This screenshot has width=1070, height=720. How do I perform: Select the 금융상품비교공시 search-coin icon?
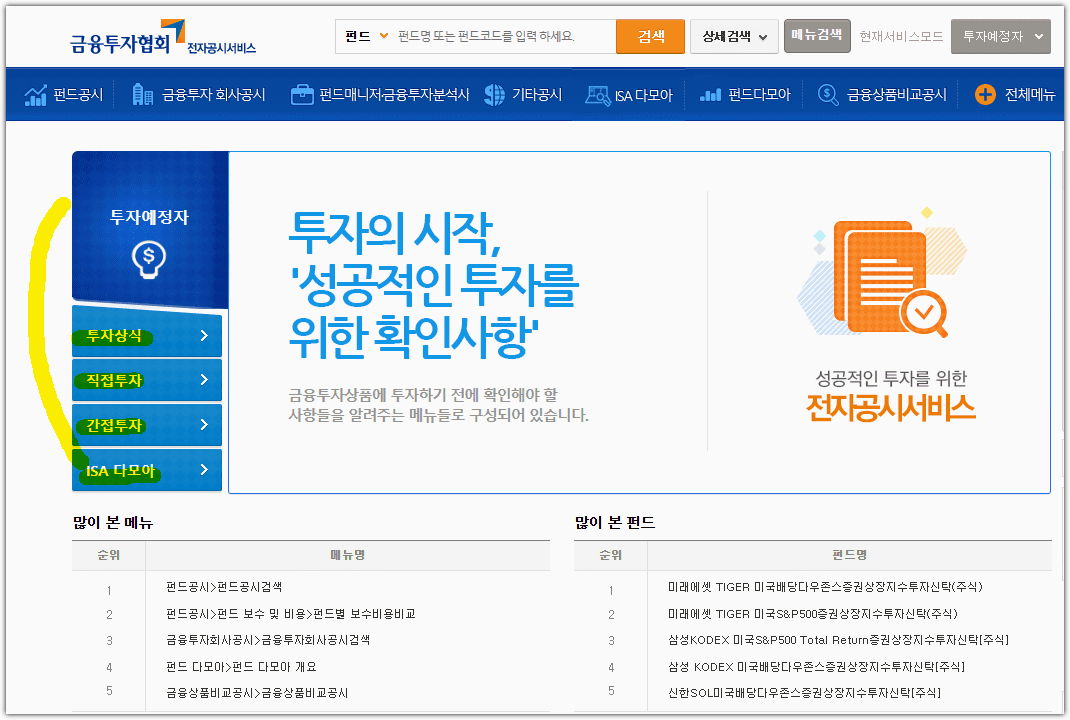tap(827, 94)
